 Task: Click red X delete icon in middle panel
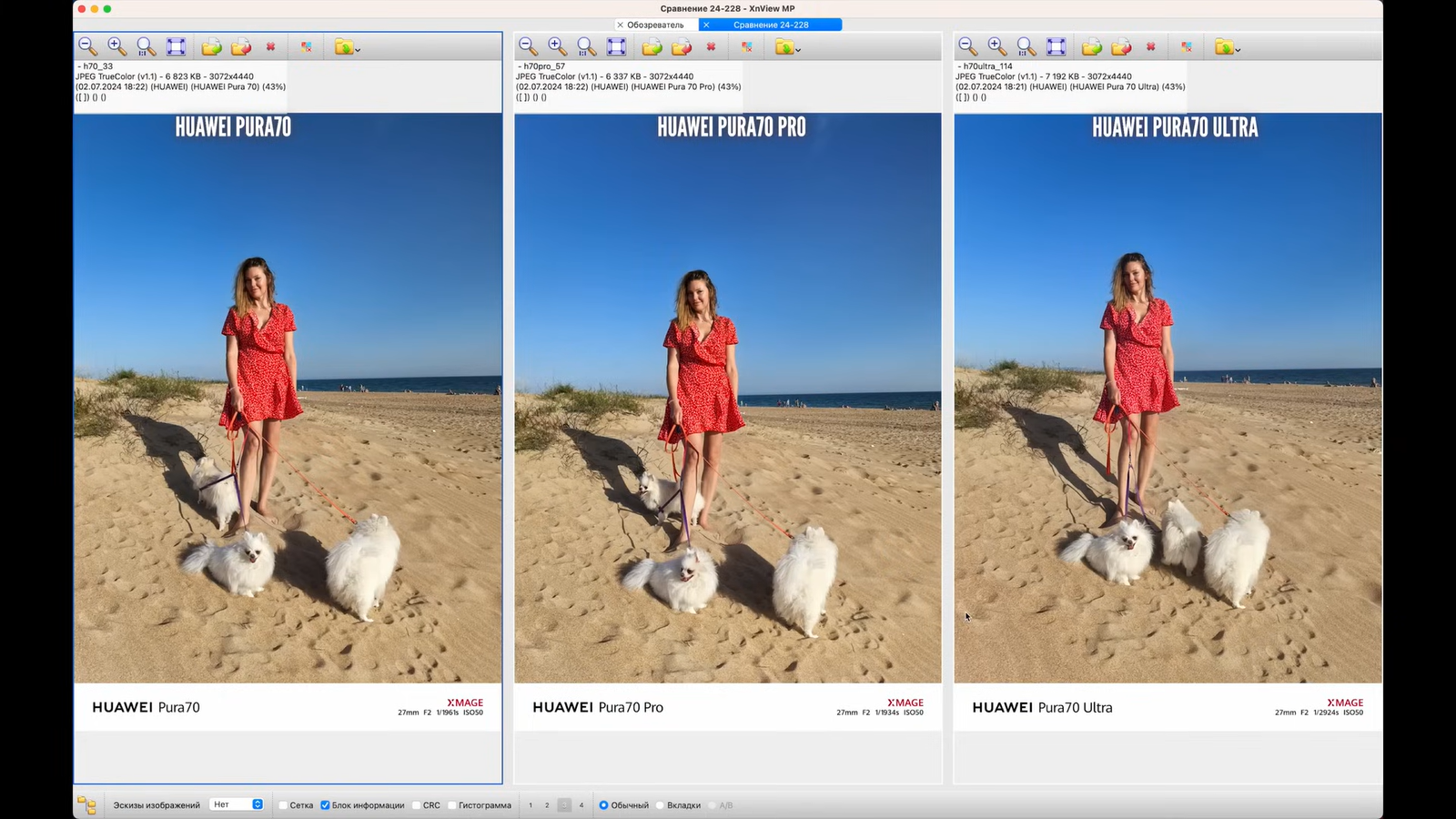pos(711,46)
